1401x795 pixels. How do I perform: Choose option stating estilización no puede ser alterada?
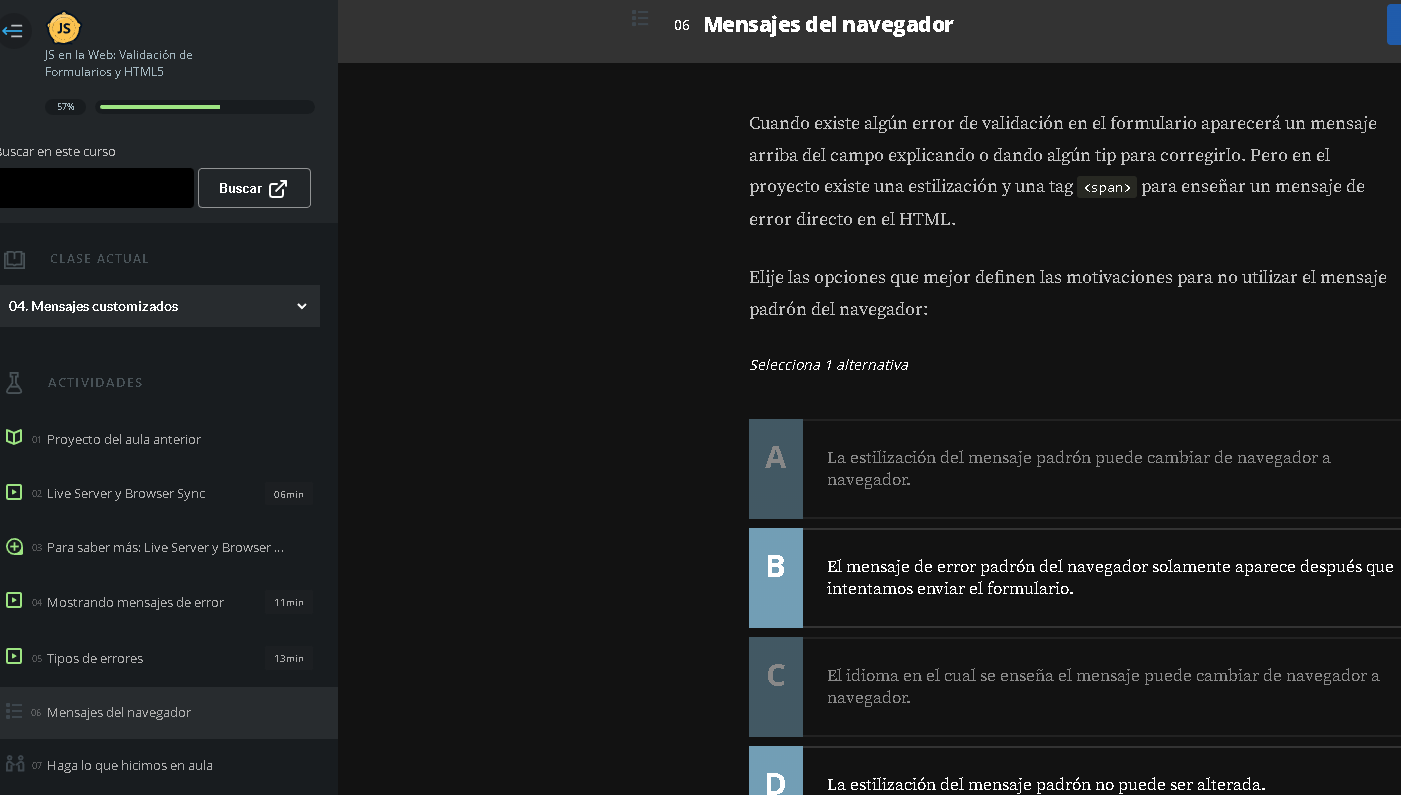(1046, 784)
